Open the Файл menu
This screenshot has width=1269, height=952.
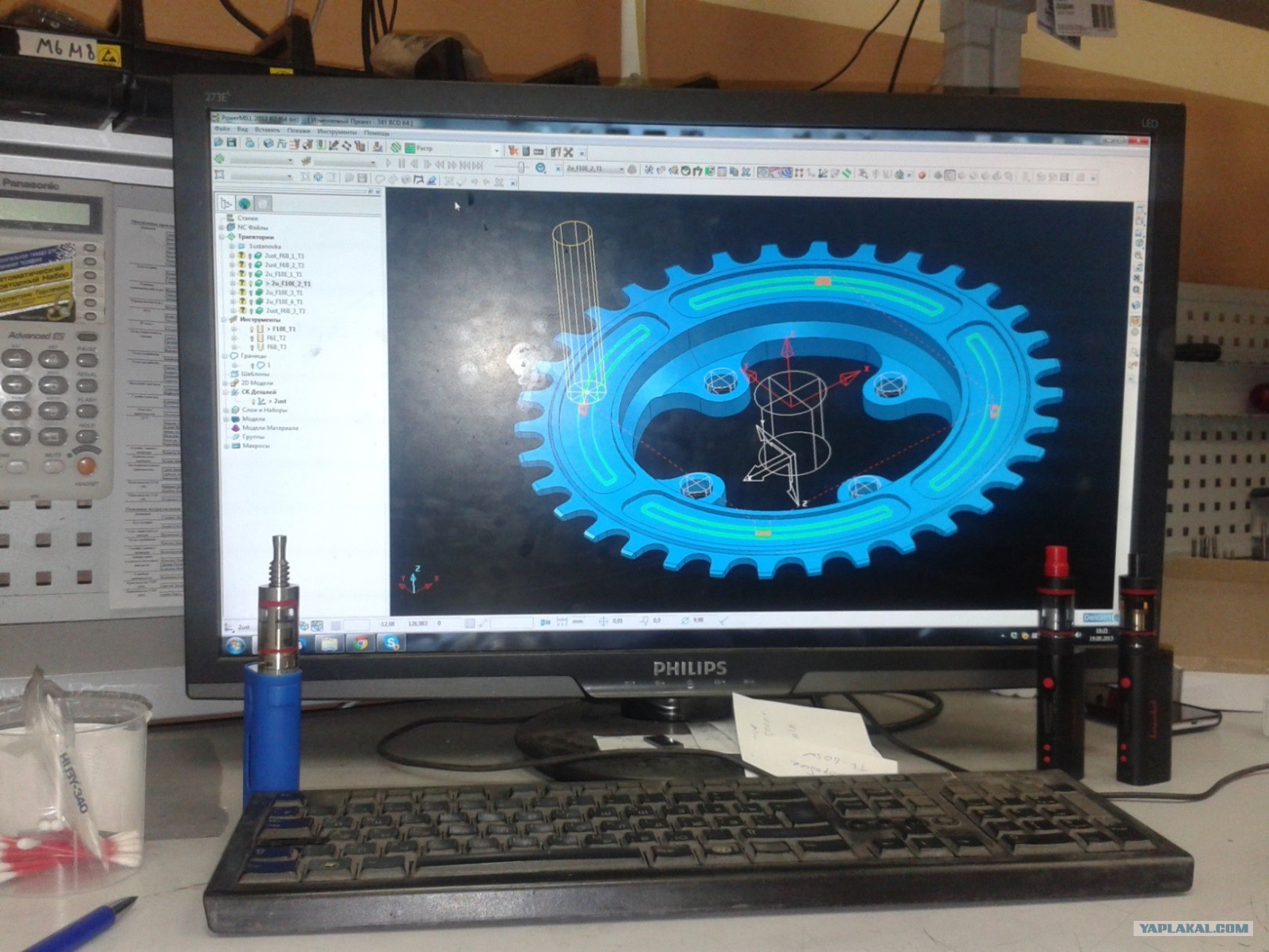tap(222, 130)
